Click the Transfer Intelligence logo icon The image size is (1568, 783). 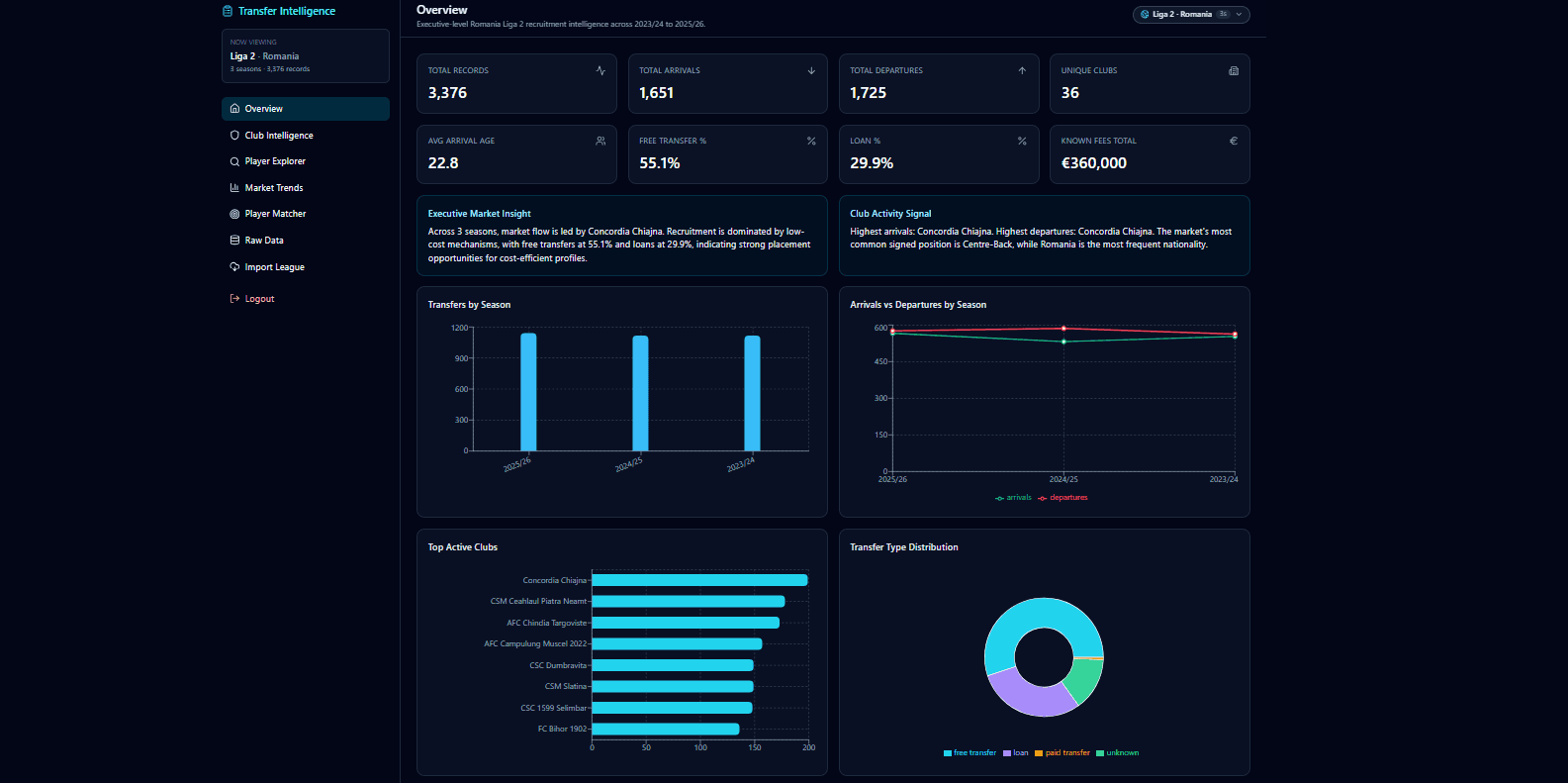pyautogui.click(x=228, y=11)
